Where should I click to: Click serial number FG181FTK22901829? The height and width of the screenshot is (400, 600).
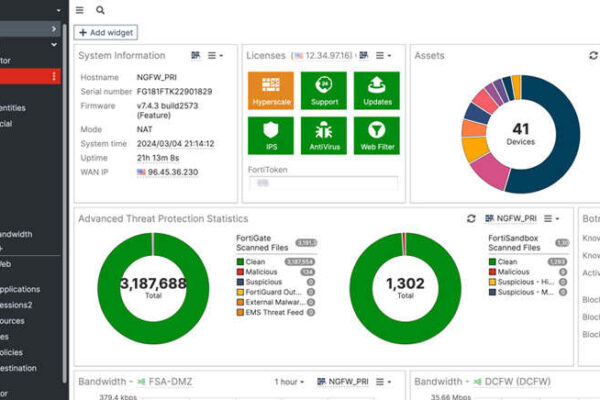pos(174,91)
